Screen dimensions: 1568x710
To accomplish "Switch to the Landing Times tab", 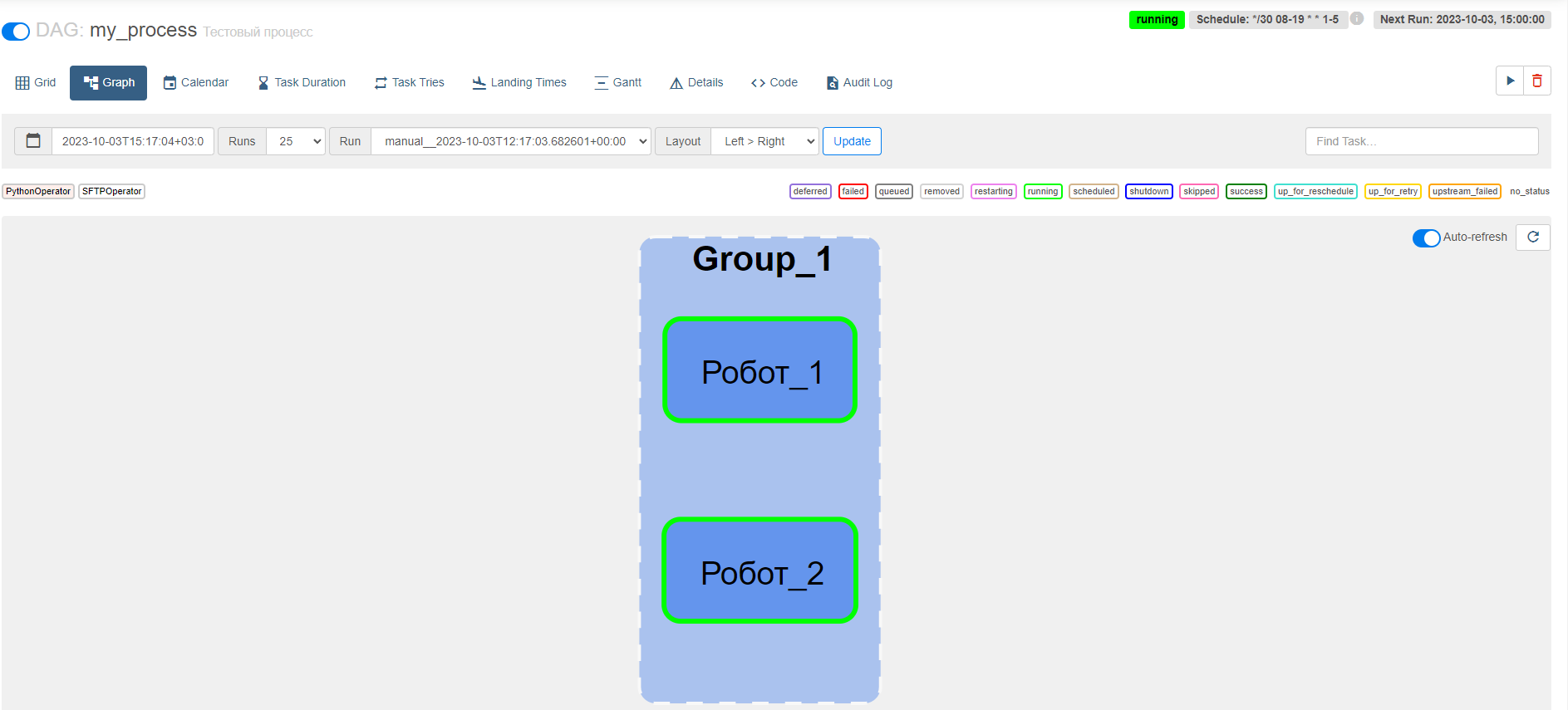I will pos(519,83).
